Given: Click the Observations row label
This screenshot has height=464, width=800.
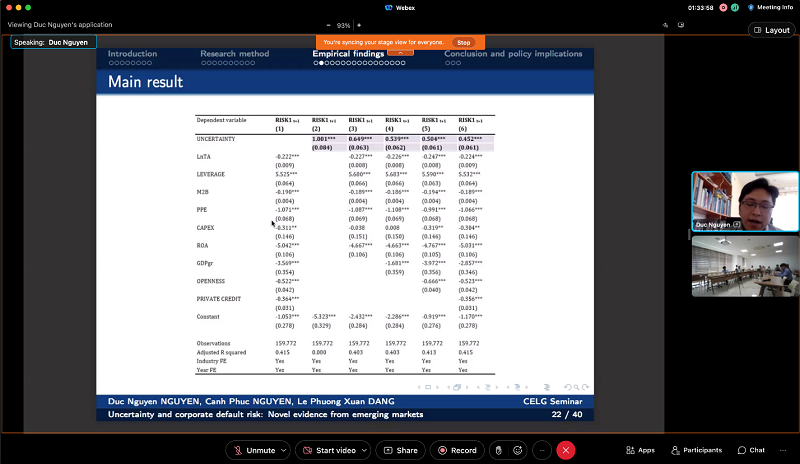Looking at the screenshot, I should (x=213, y=343).
